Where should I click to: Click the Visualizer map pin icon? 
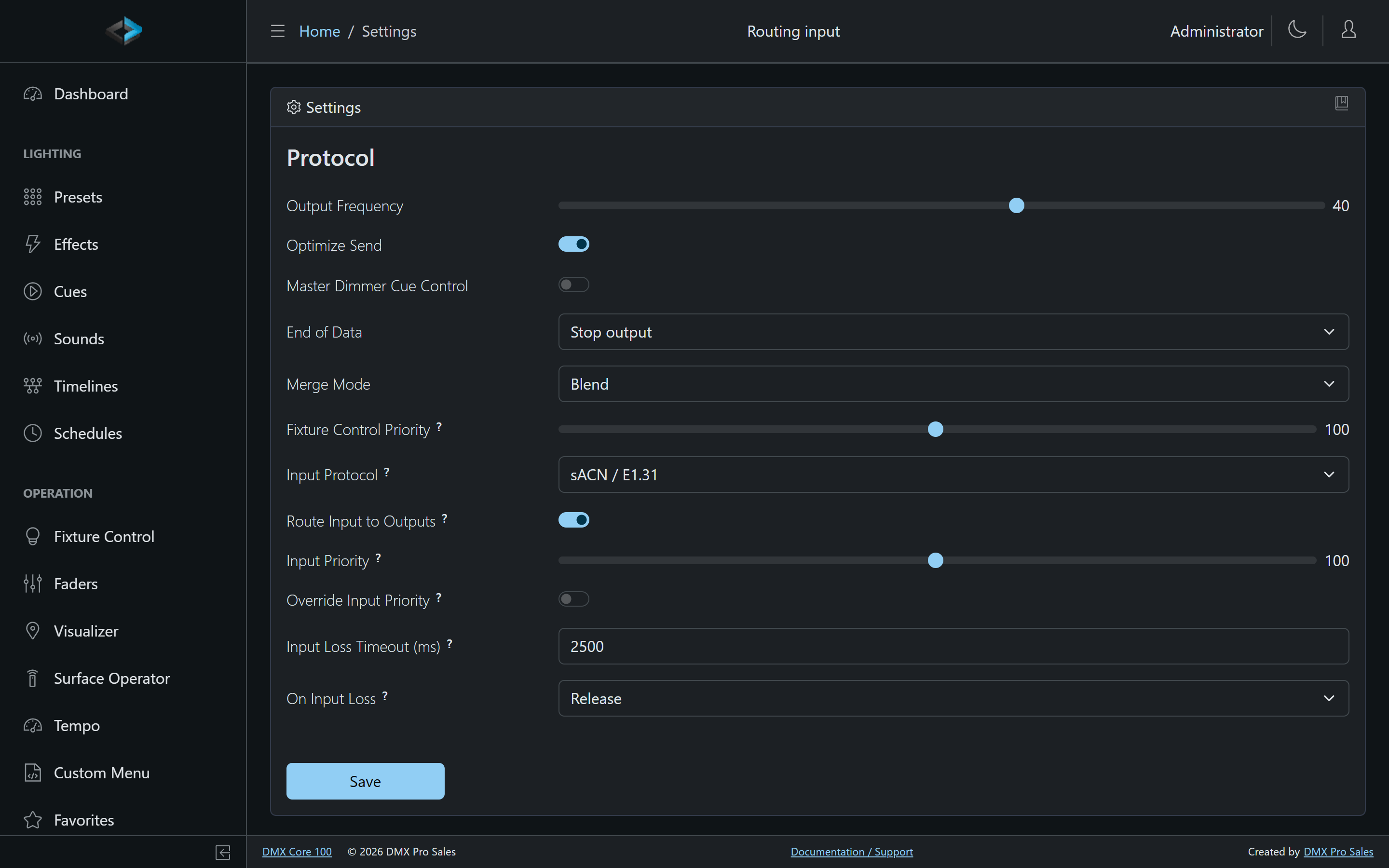tap(33, 631)
